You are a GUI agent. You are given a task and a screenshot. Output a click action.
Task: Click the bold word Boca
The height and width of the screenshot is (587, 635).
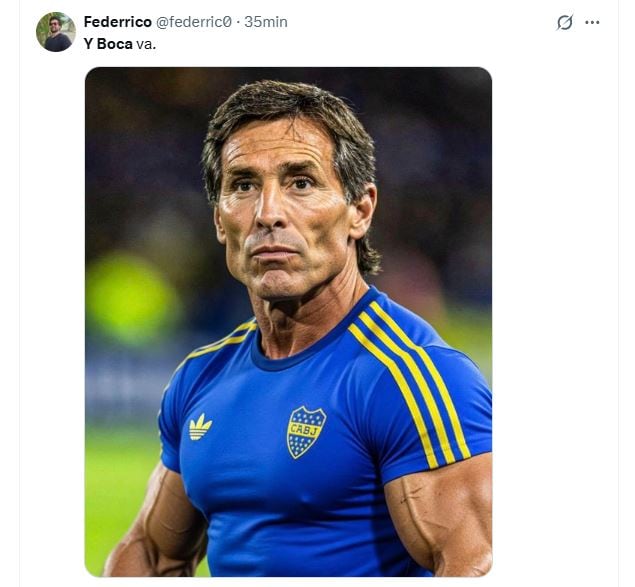(x=115, y=44)
